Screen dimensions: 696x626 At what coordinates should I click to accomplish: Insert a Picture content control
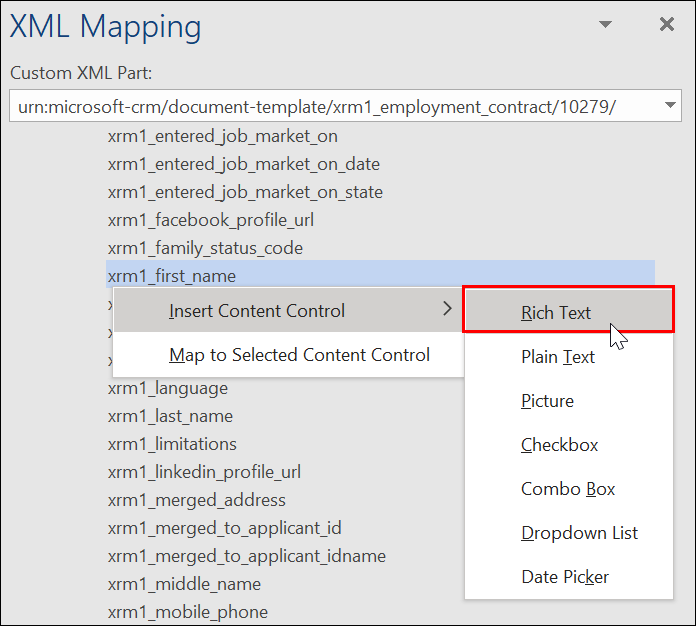tap(547, 401)
